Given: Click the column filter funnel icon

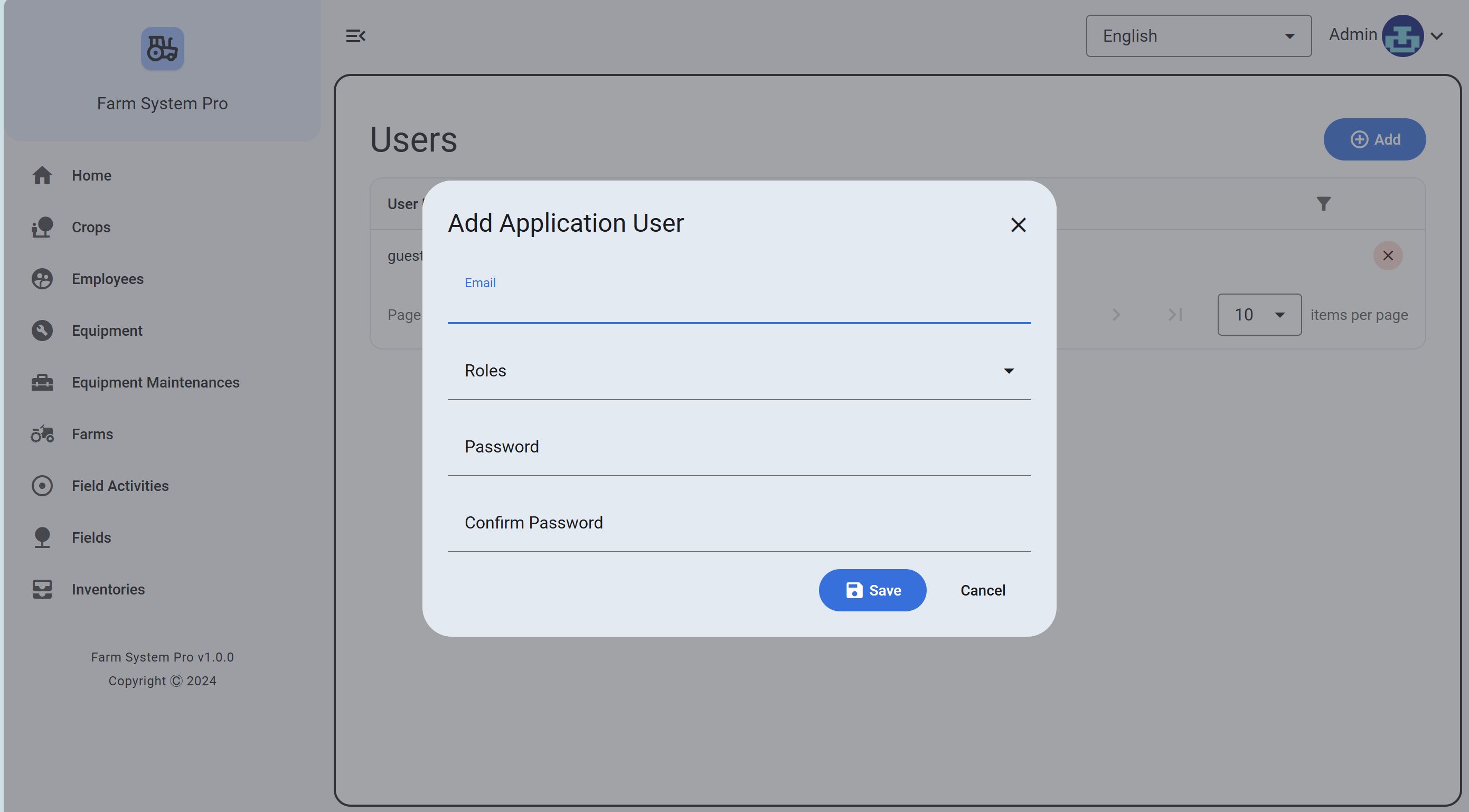Looking at the screenshot, I should tap(1323, 204).
